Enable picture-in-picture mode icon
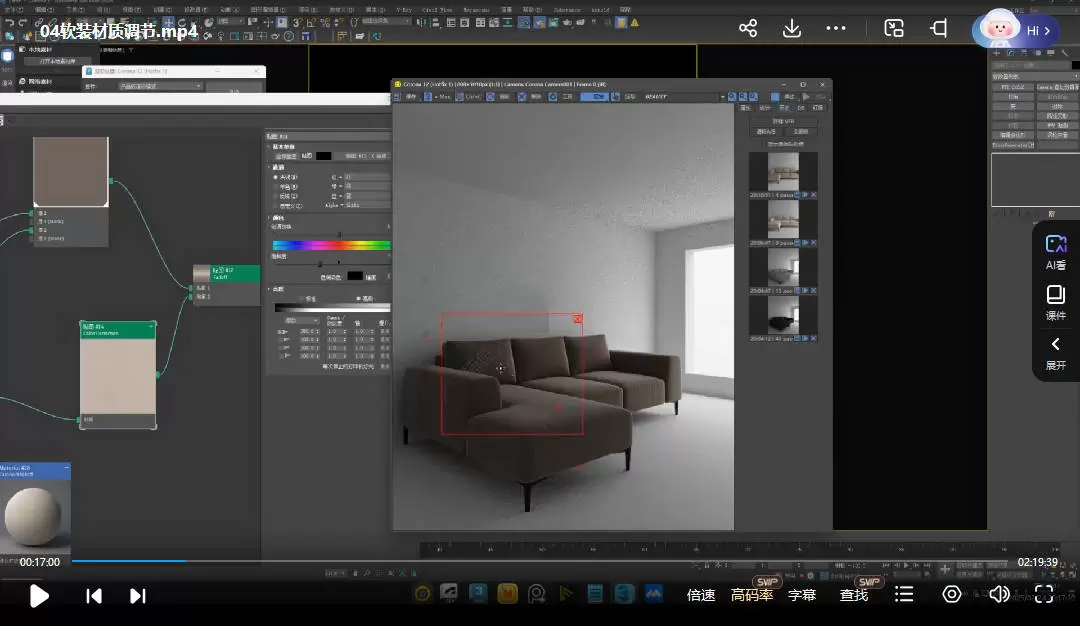Image resolution: width=1080 pixels, height=626 pixels. coord(895,29)
